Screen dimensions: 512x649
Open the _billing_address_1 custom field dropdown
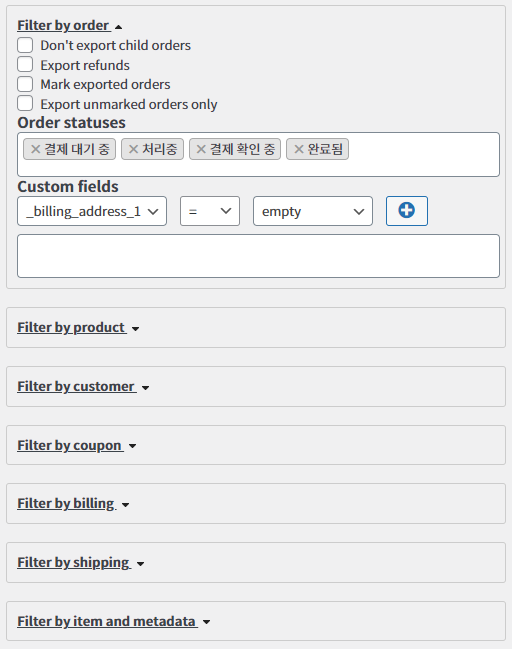point(92,211)
